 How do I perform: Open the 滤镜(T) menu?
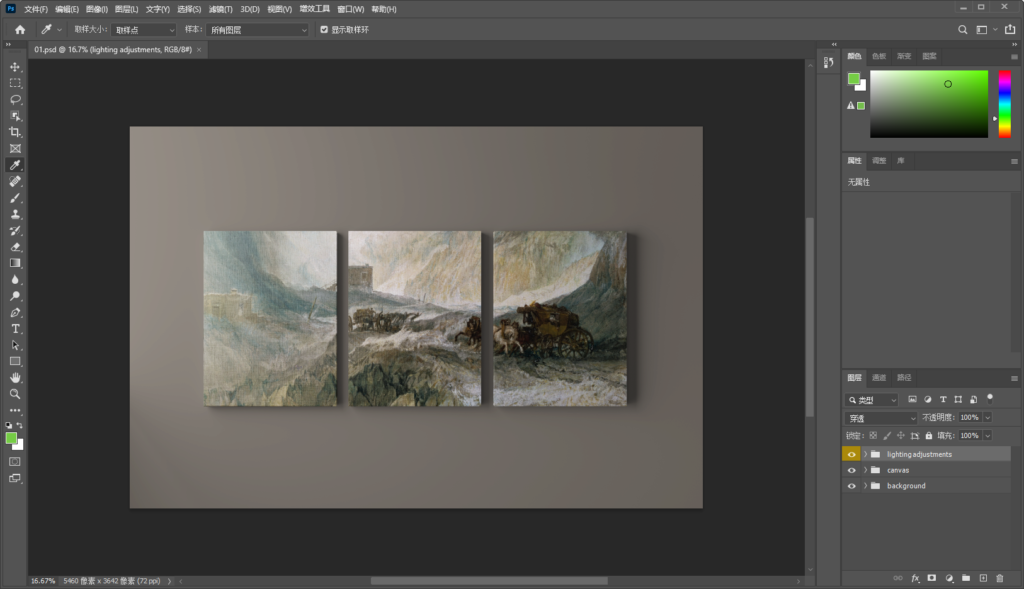point(220,9)
